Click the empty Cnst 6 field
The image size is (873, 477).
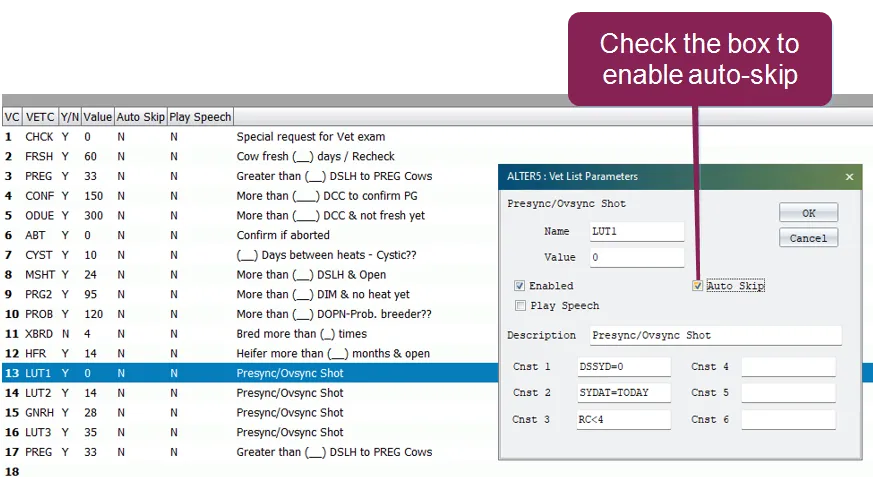pos(788,420)
